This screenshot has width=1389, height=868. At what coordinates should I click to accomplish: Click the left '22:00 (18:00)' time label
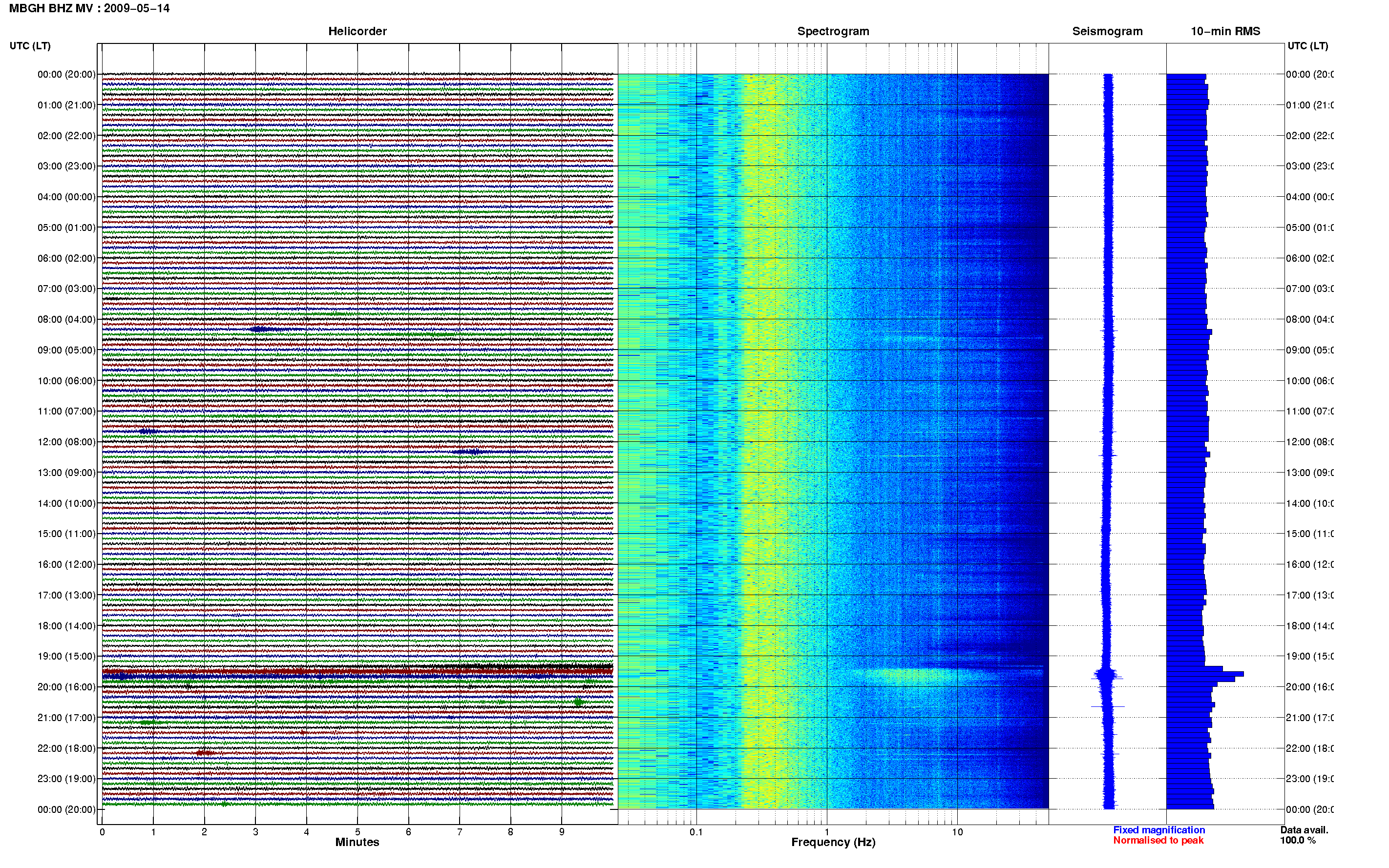click(x=66, y=748)
